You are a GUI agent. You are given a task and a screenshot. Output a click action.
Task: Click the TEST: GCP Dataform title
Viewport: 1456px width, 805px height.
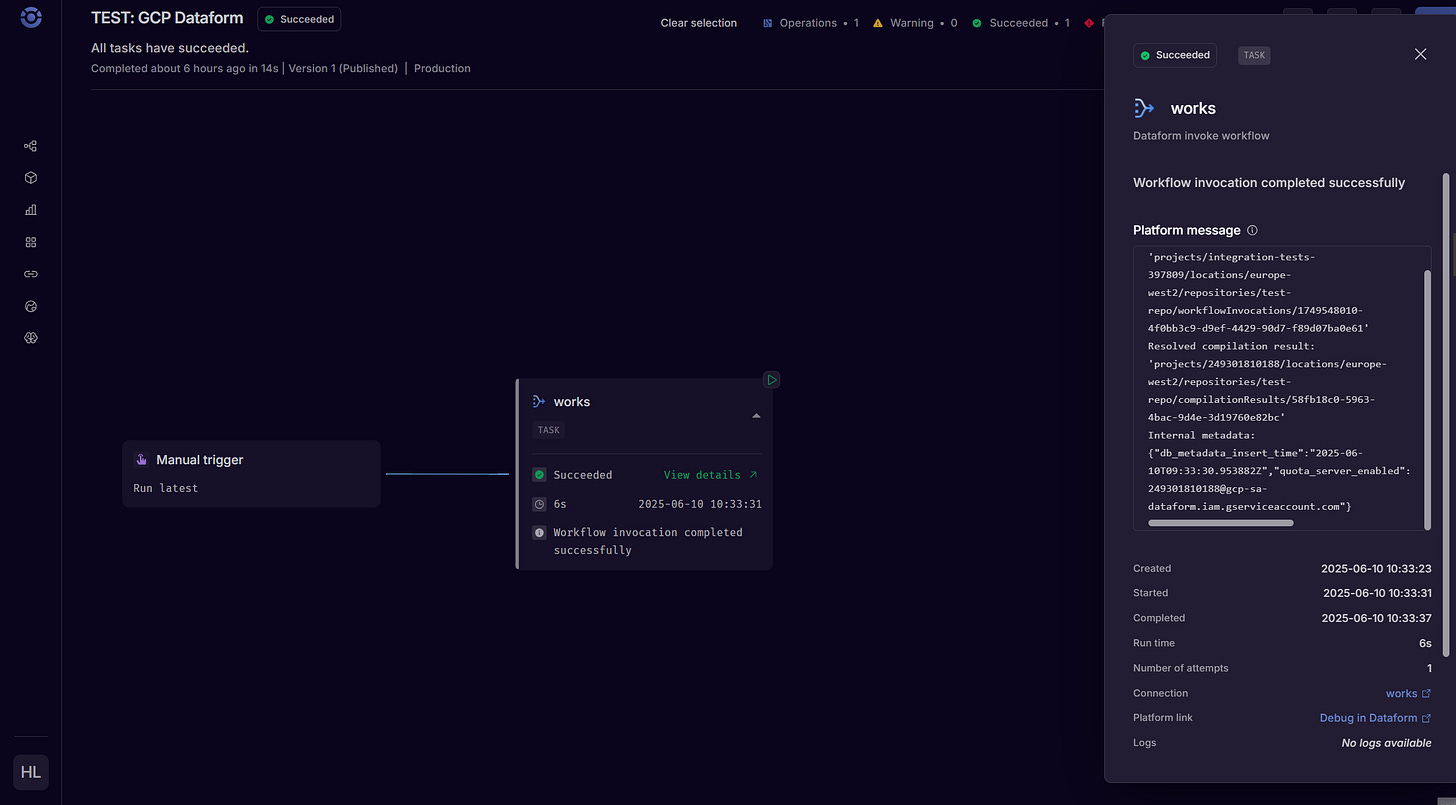(167, 18)
